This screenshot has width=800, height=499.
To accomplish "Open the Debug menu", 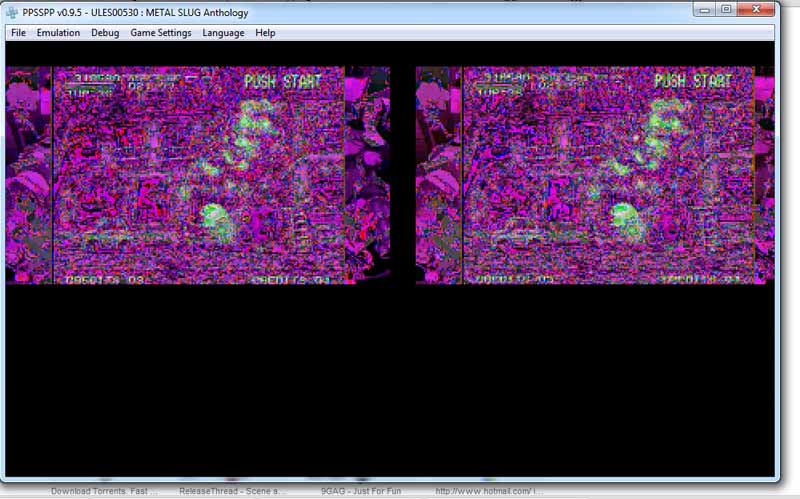I will click(x=105, y=33).
